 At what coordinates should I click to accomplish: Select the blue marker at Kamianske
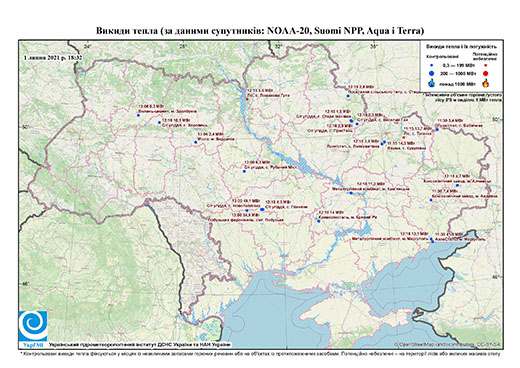click(351, 193)
